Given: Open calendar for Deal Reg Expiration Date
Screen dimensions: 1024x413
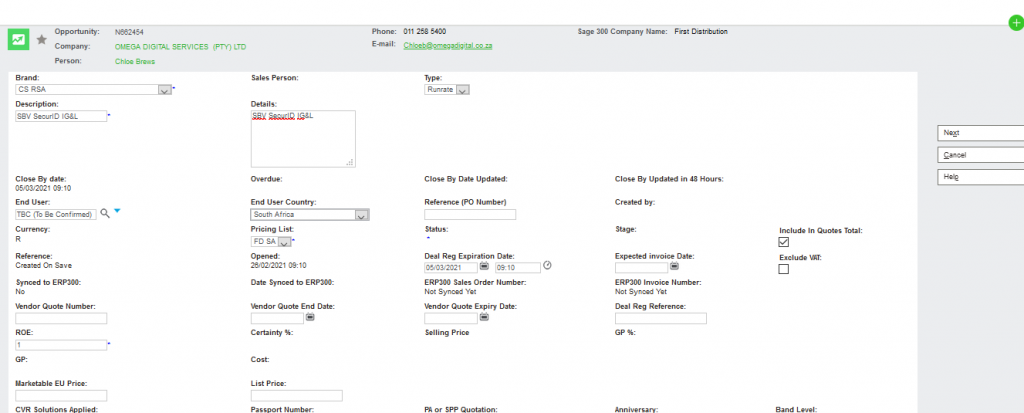Looking at the screenshot, I should (484, 267).
